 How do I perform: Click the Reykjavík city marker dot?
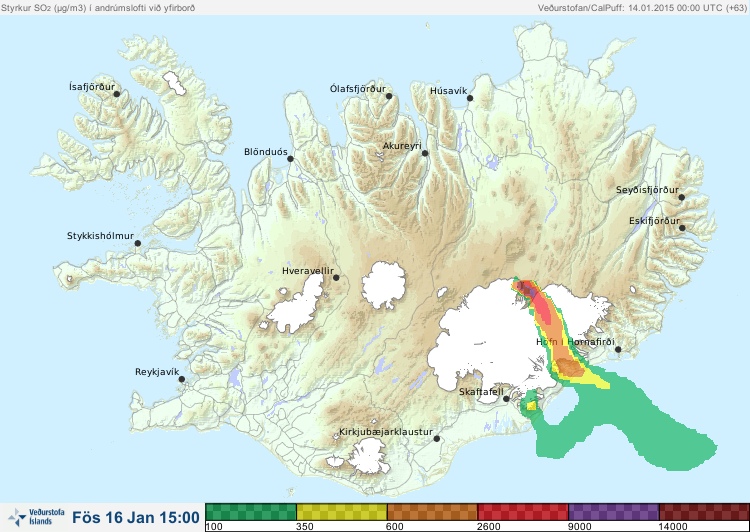click(182, 379)
